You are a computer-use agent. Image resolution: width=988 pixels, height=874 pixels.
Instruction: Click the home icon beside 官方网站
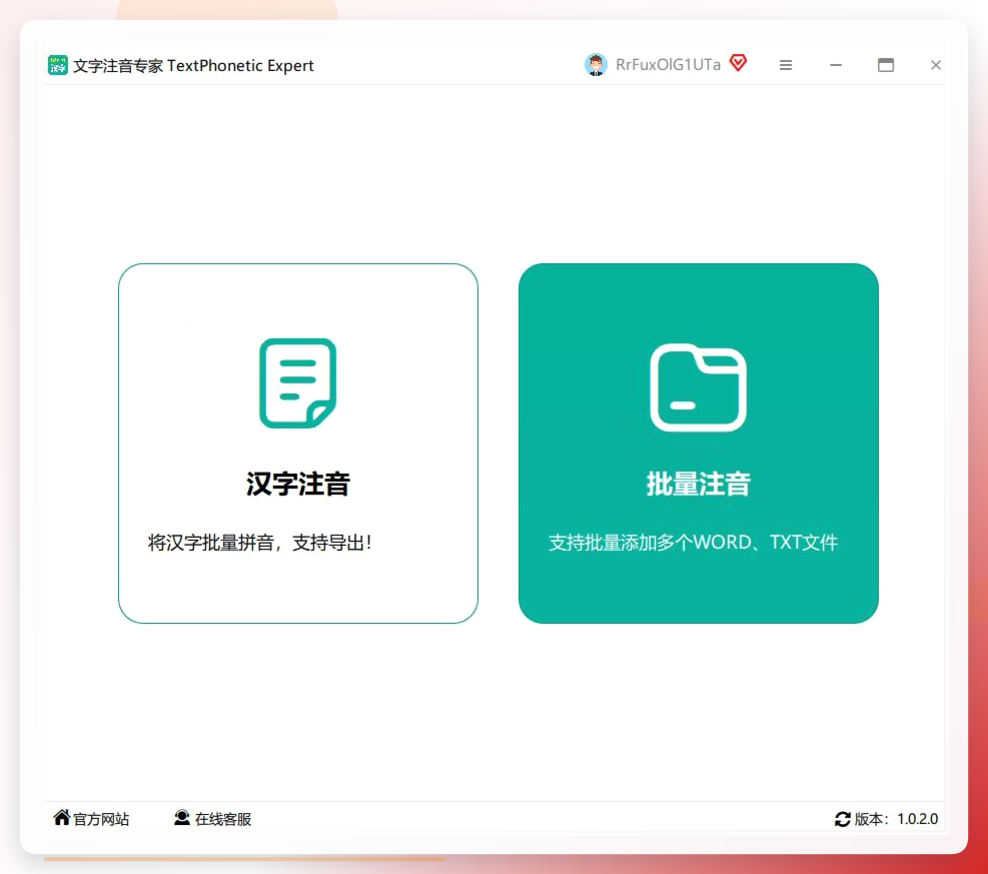[x=62, y=817]
